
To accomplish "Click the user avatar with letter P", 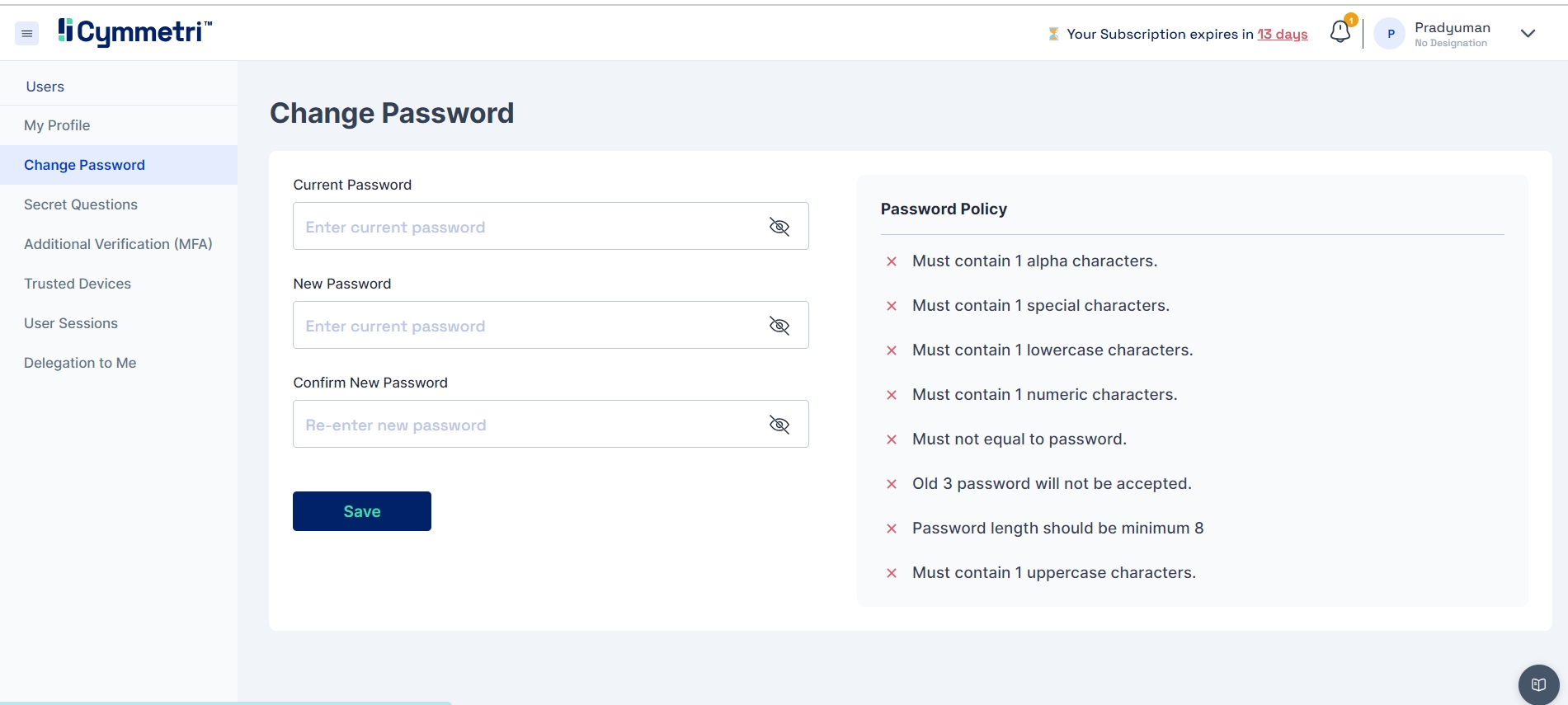I will [1390, 34].
